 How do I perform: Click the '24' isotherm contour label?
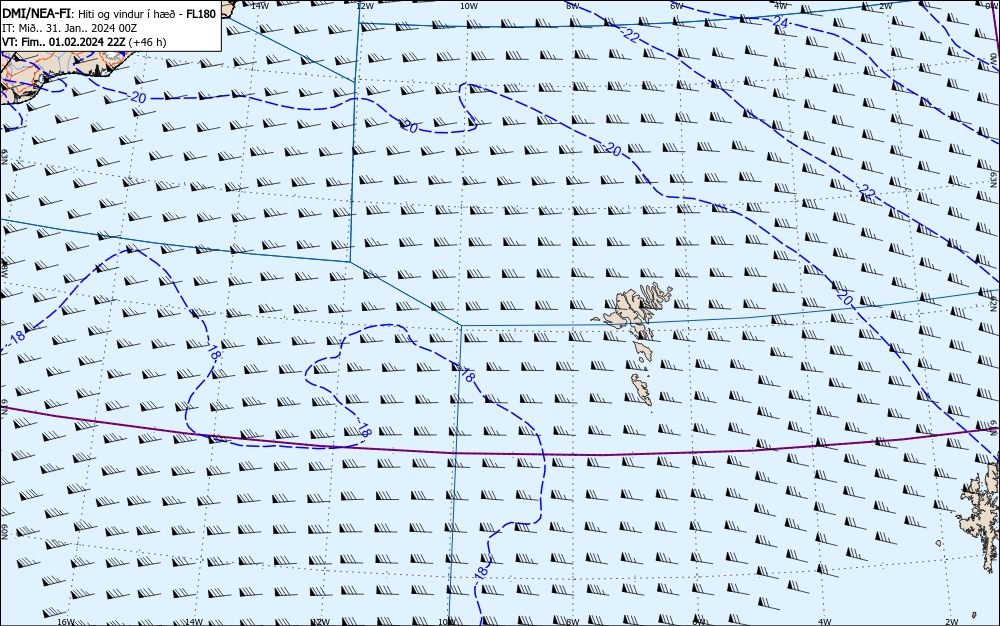coord(779,22)
